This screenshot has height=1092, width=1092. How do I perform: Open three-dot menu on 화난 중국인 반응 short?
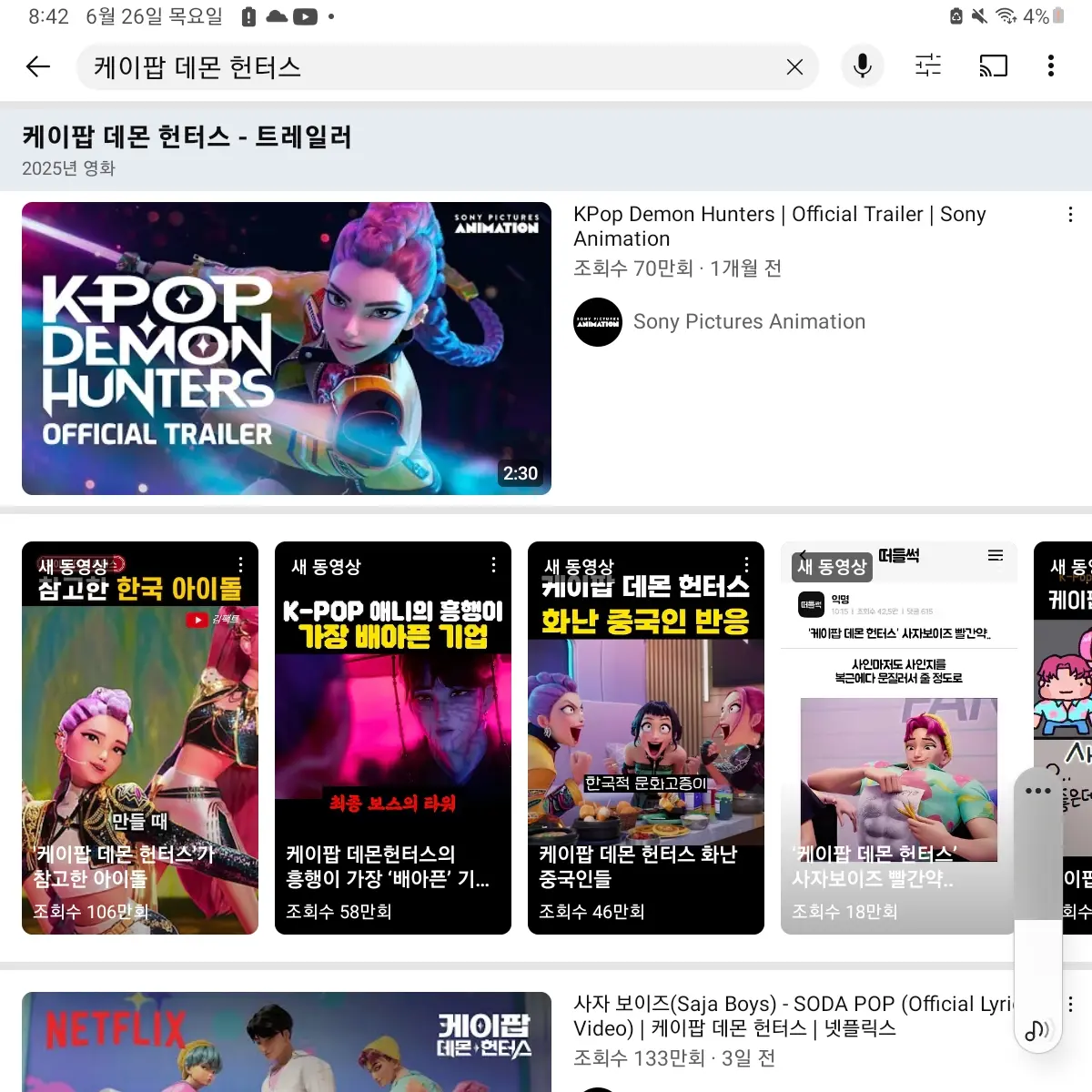[x=746, y=564]
